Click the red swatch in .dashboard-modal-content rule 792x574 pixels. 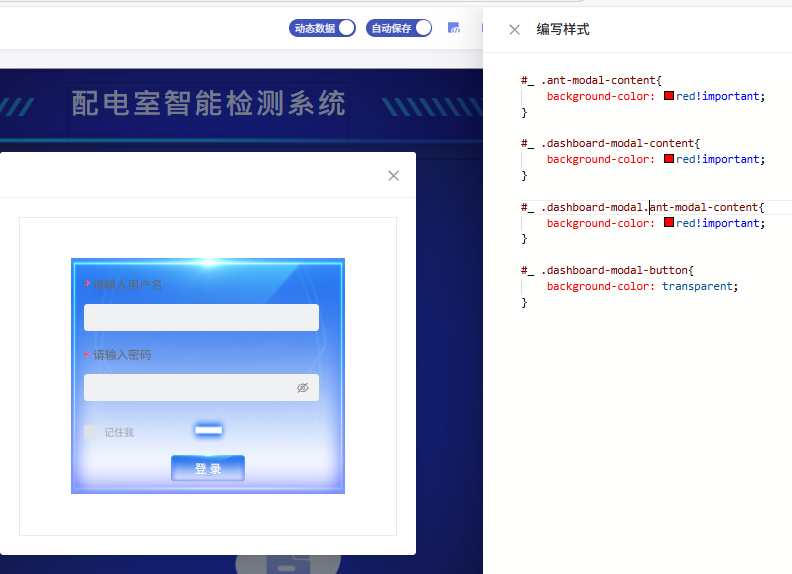point(669,159)
